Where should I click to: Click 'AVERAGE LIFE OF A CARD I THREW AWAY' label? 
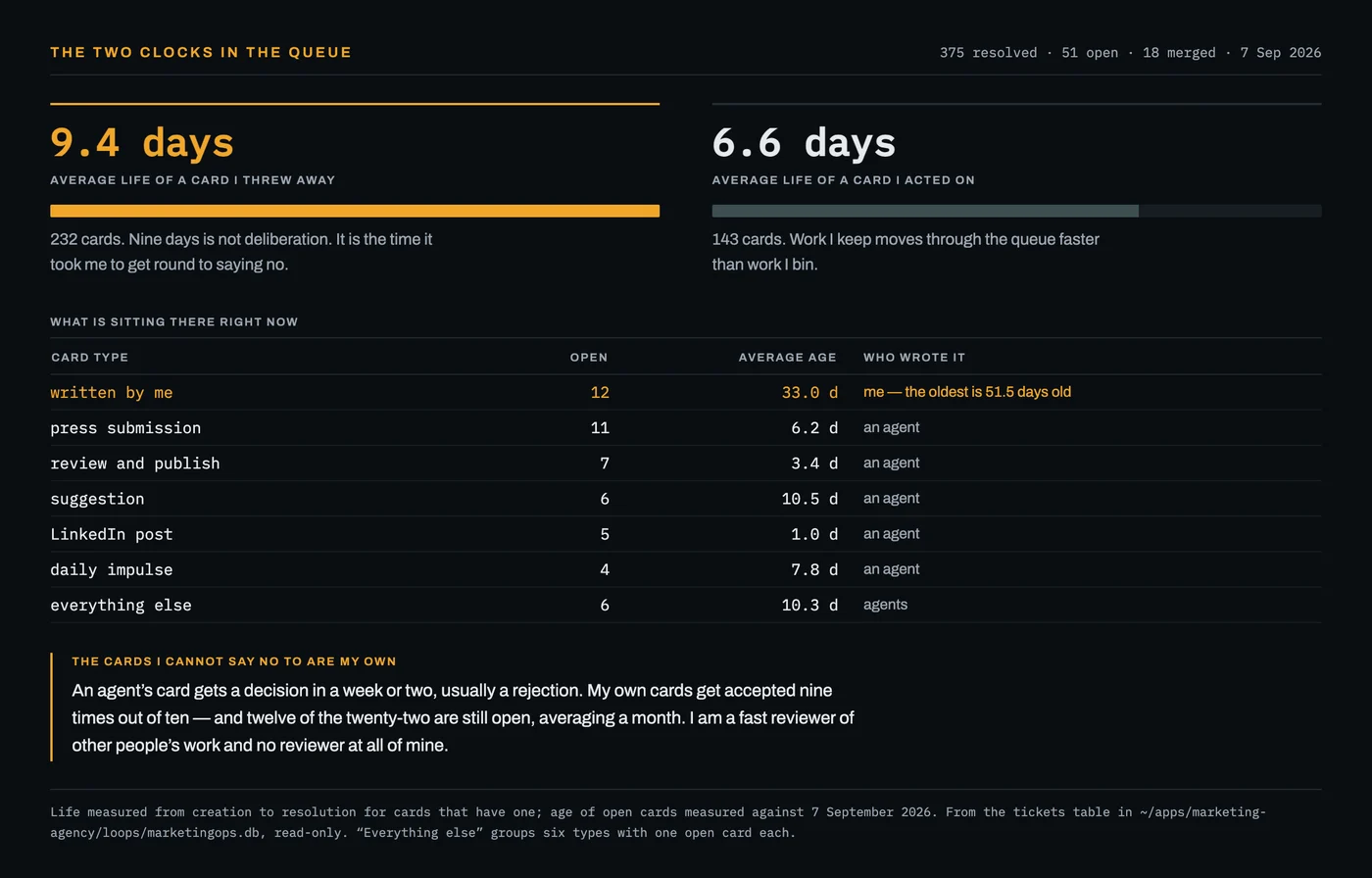pyautogui.click(x=193, y=180)
